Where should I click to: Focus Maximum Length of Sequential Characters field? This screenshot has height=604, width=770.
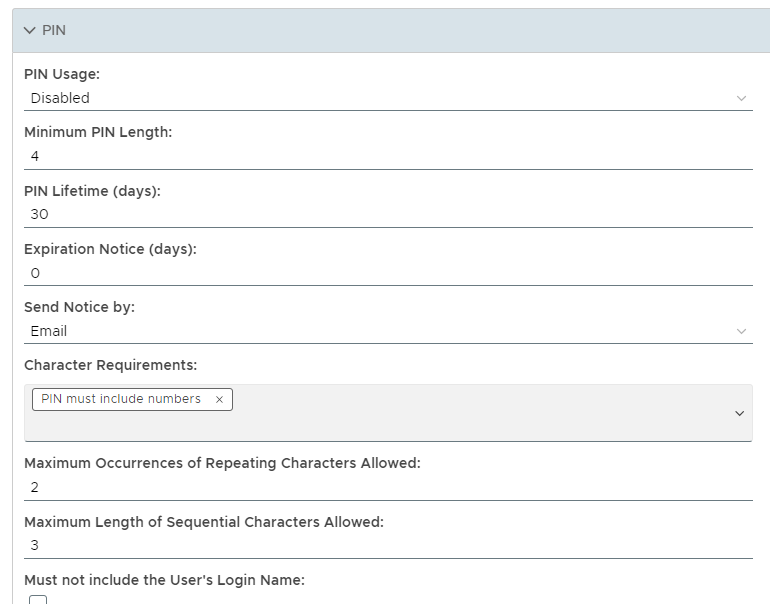[x=388, y=545]
